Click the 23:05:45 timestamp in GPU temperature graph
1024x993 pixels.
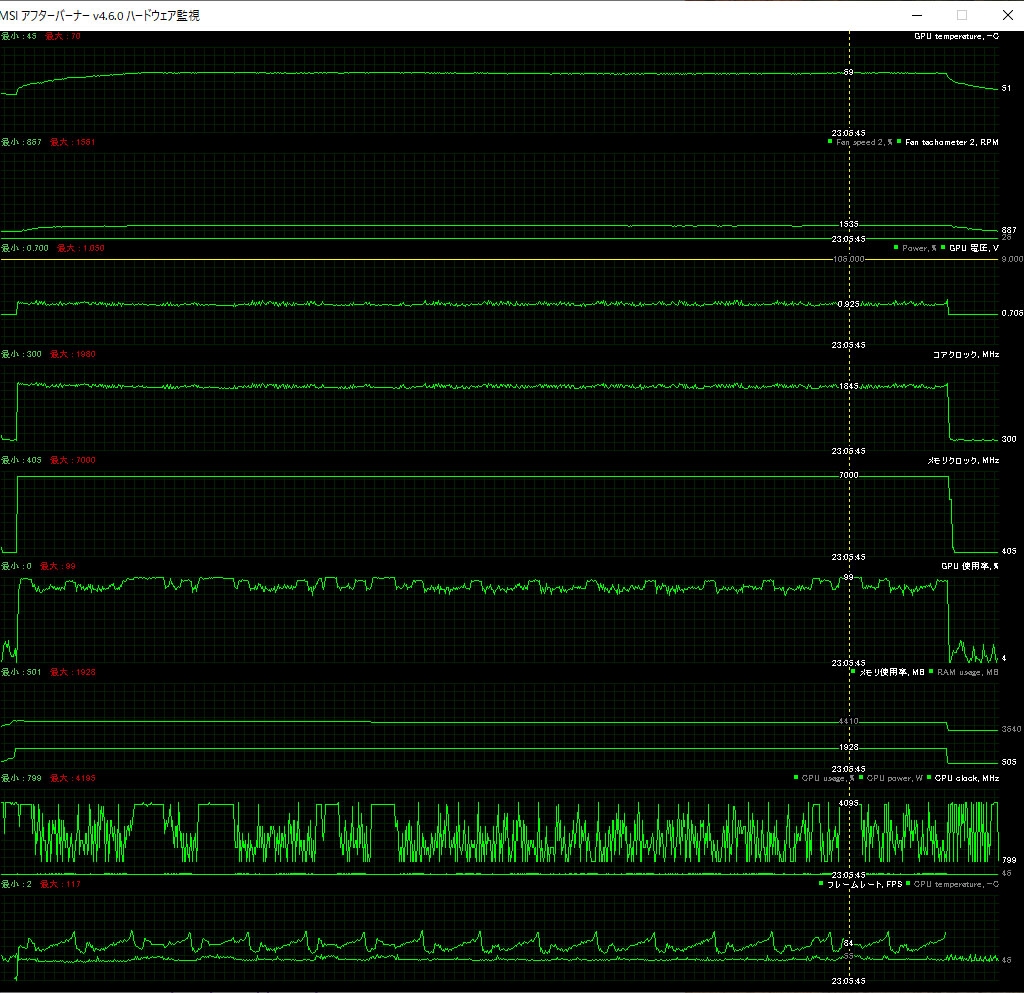848,133
